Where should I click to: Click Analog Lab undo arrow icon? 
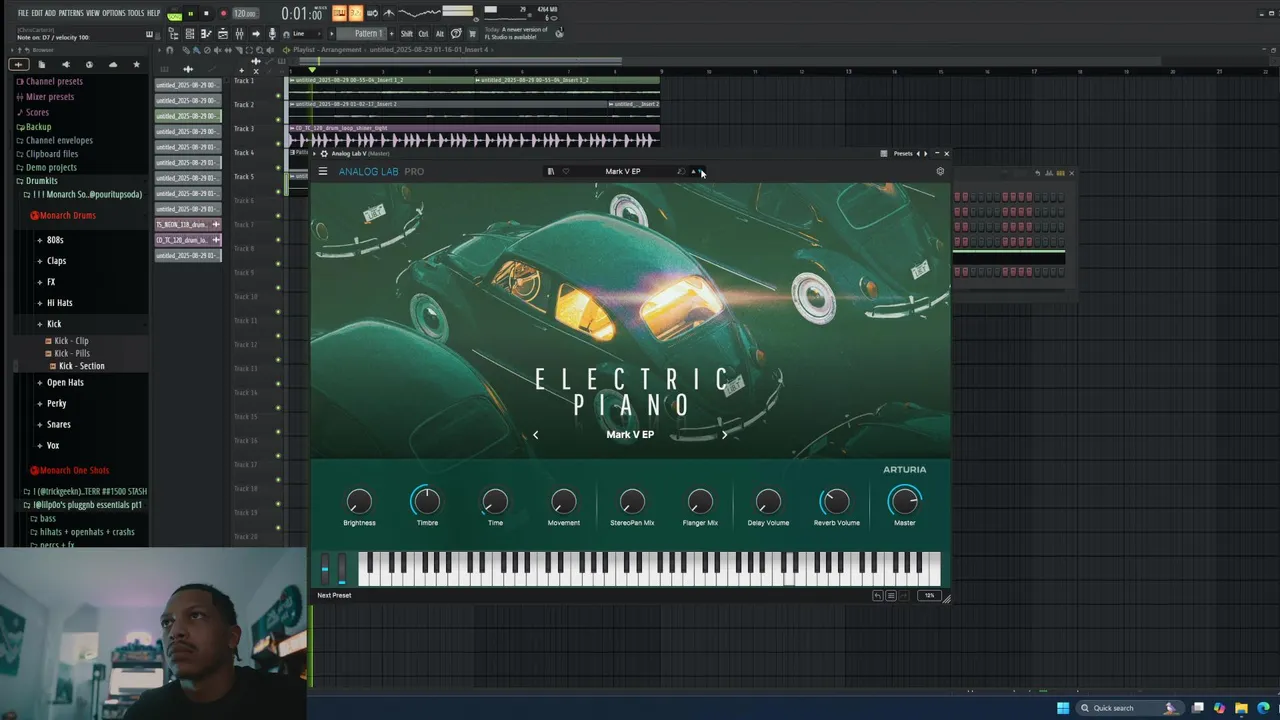pos(878,596)
